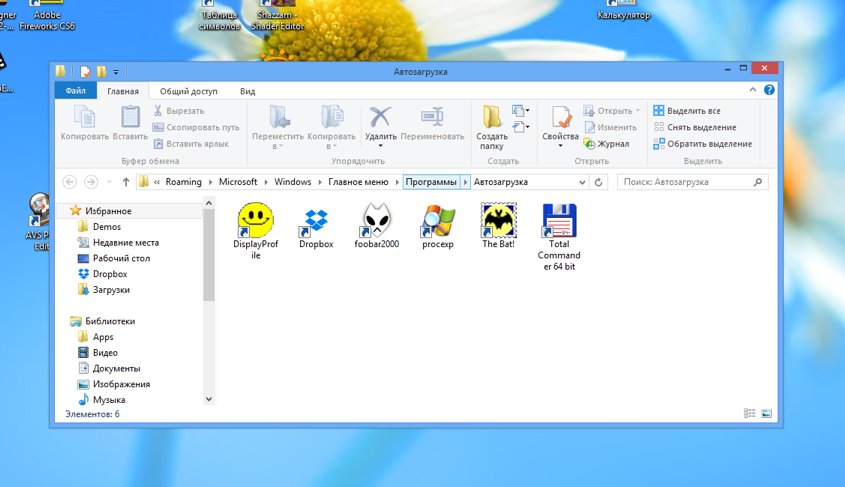Select the Dropbox shortcut icon

click(316, 220)
